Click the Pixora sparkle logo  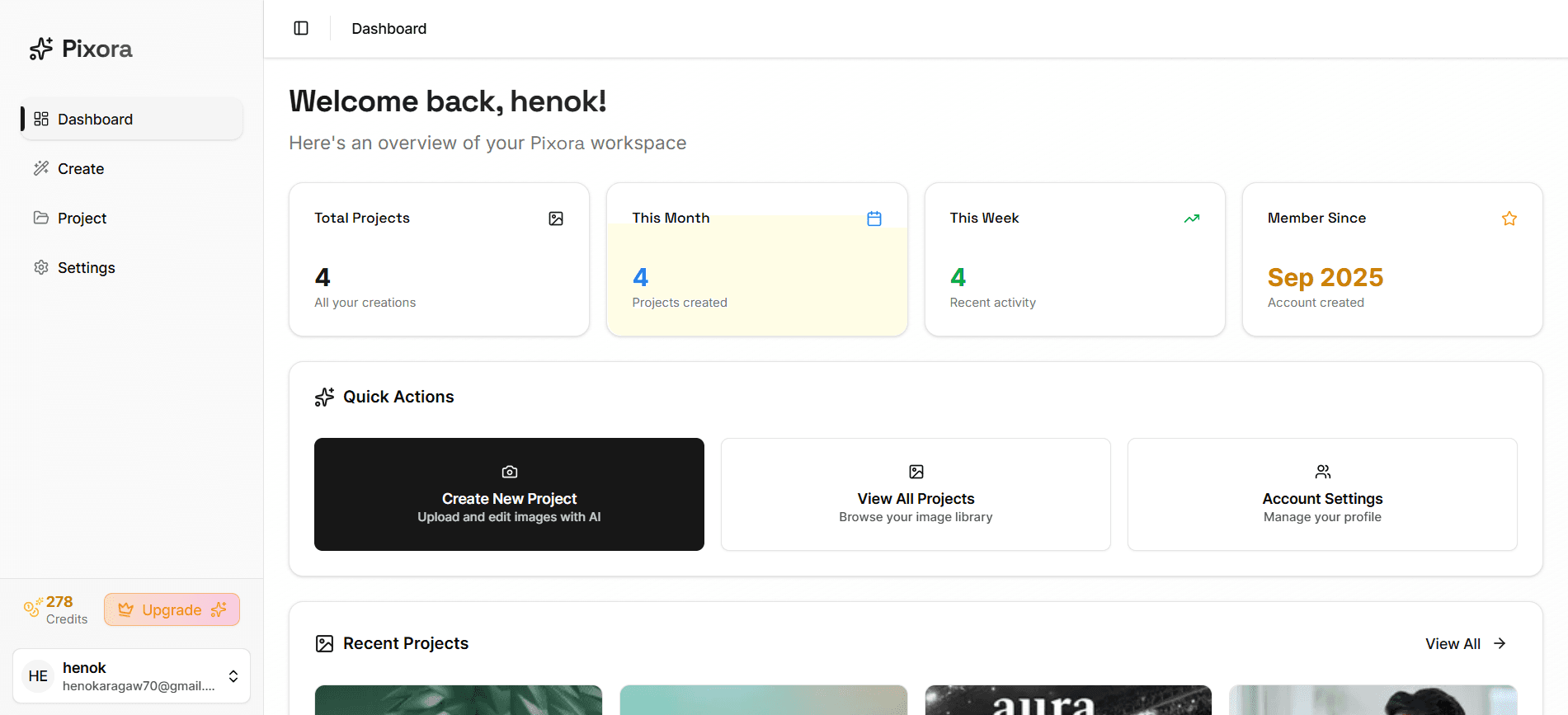[41, 49]
